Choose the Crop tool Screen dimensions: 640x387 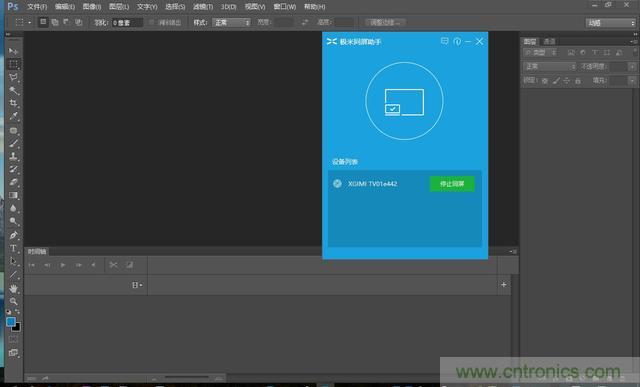13,103
